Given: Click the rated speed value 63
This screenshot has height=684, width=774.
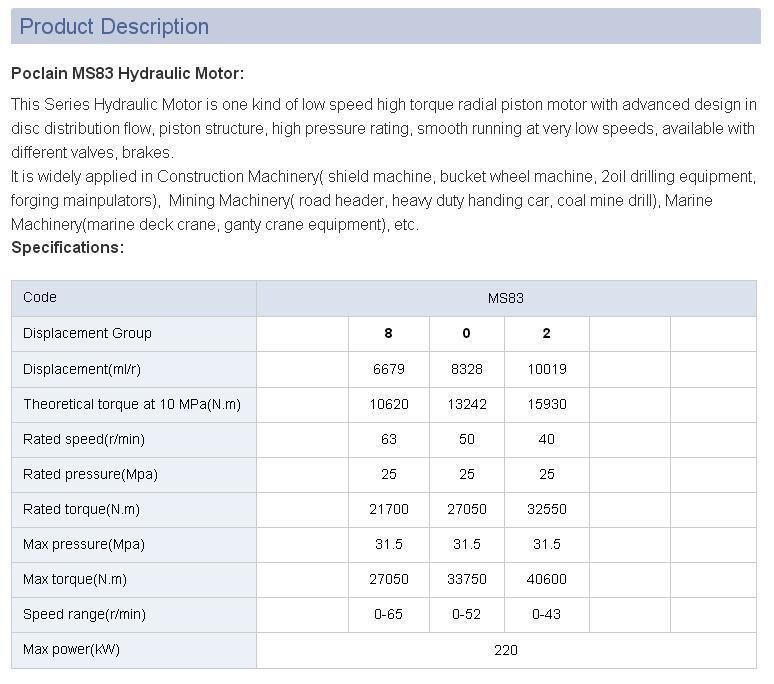Looking at the screenshot, I should click(x=388, y=439).
